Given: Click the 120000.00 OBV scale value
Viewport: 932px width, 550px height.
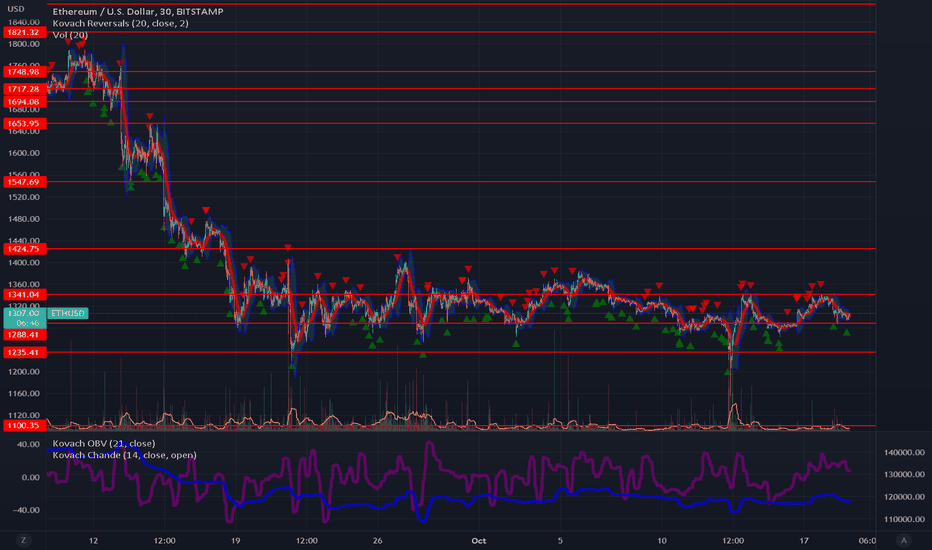Looking at the screenshot, I should click(904, 497).
